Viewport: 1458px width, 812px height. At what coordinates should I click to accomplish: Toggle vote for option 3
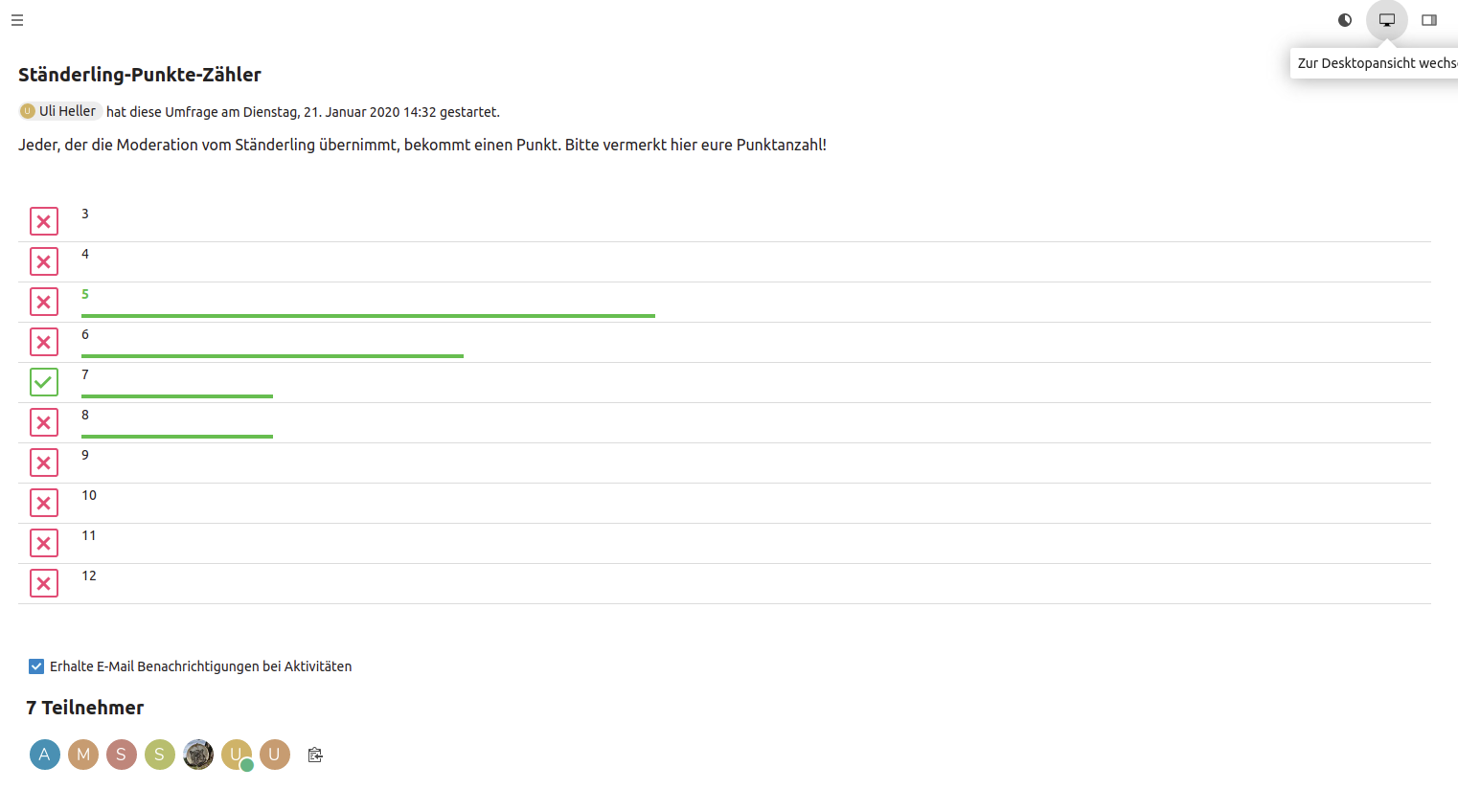pyautogui.click(x=44, y=221)
